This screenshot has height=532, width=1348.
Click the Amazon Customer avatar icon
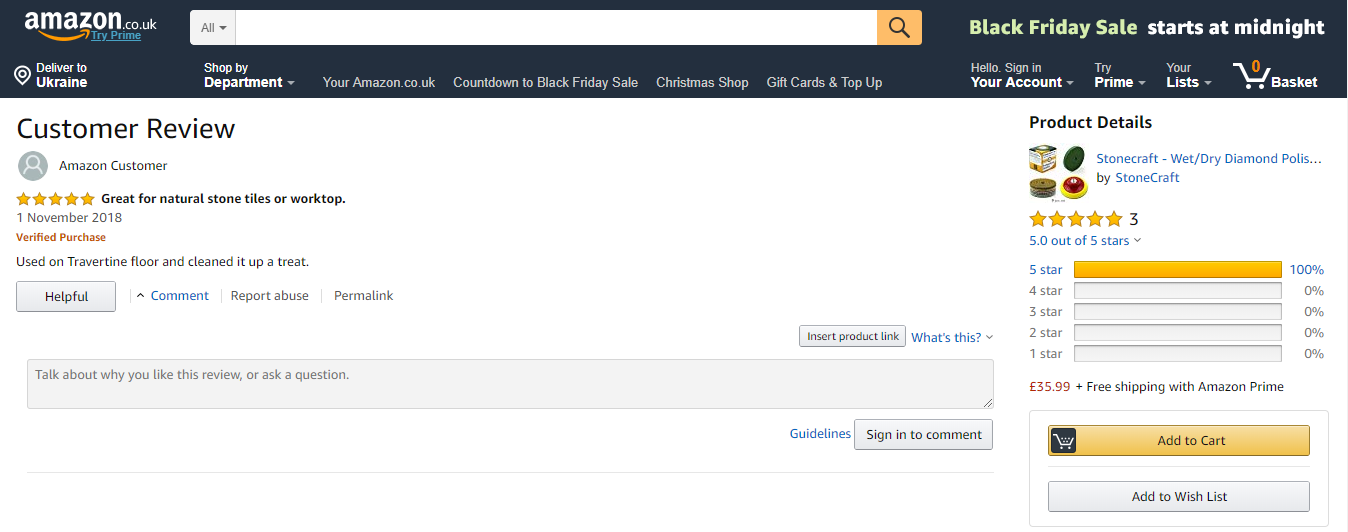coord(33,166)
